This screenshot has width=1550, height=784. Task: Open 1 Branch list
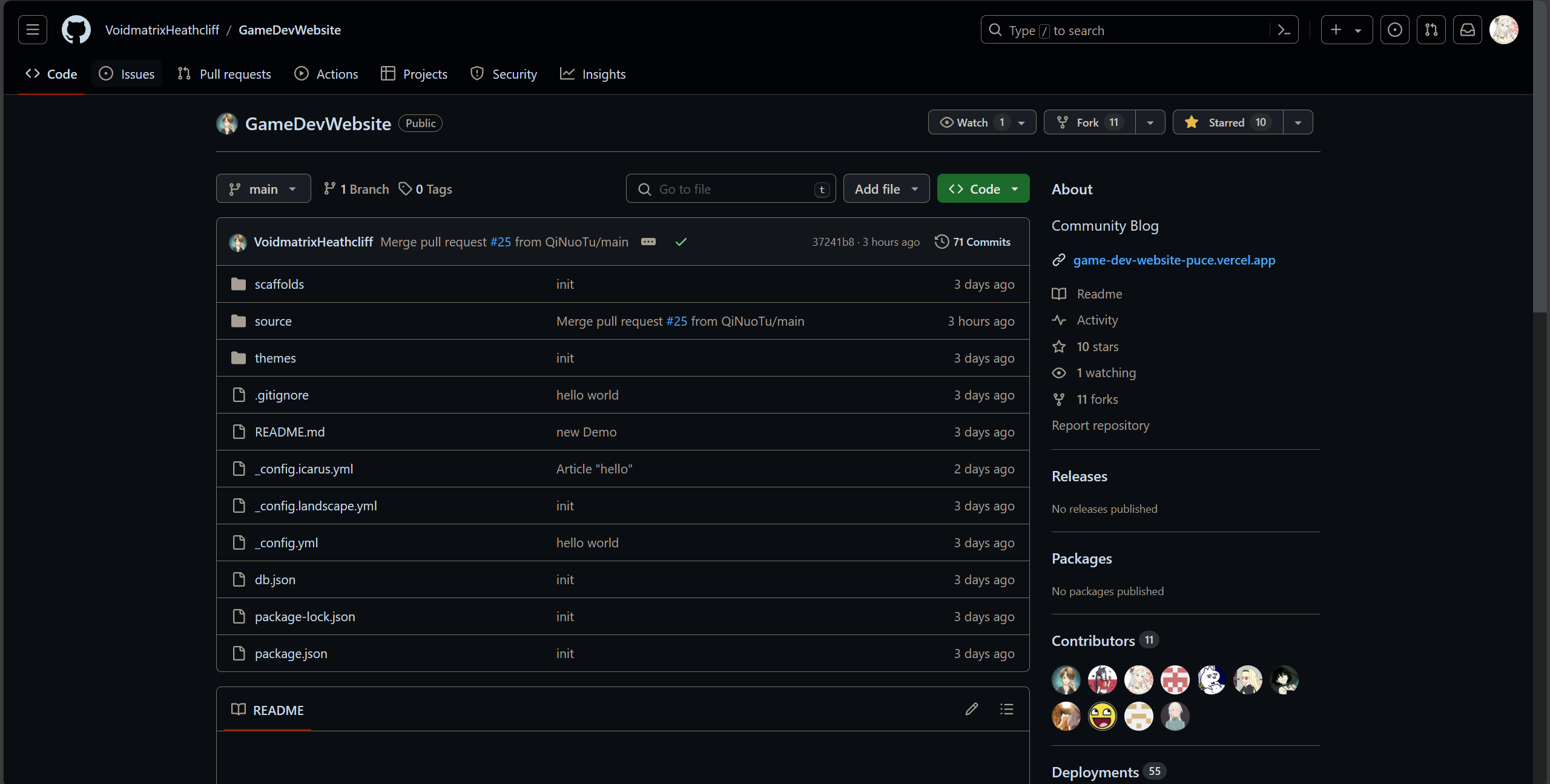coord(357,189)
